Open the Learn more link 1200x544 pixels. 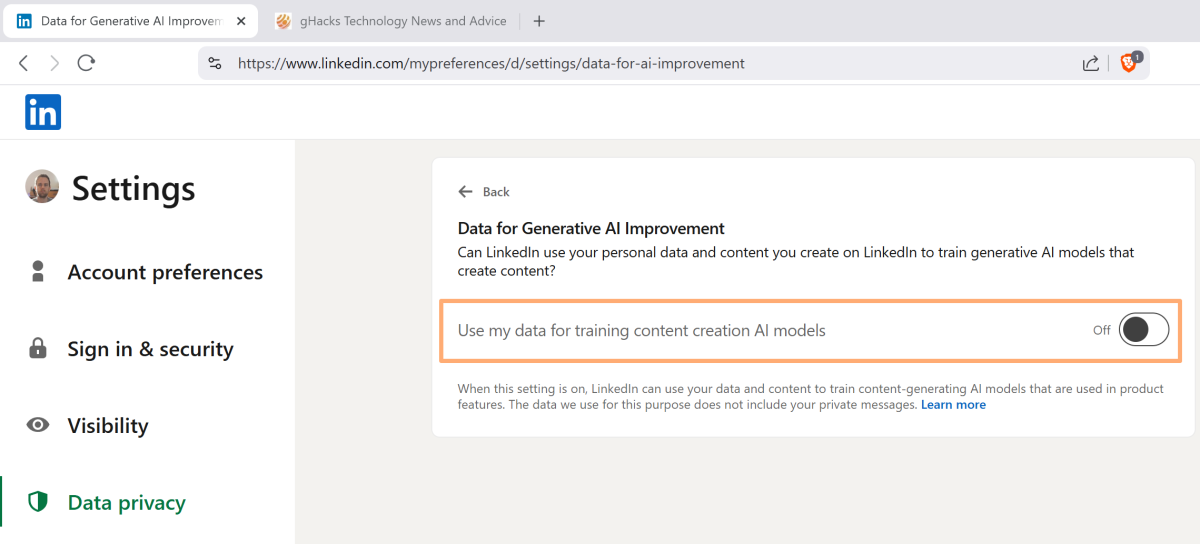(953, 405)
